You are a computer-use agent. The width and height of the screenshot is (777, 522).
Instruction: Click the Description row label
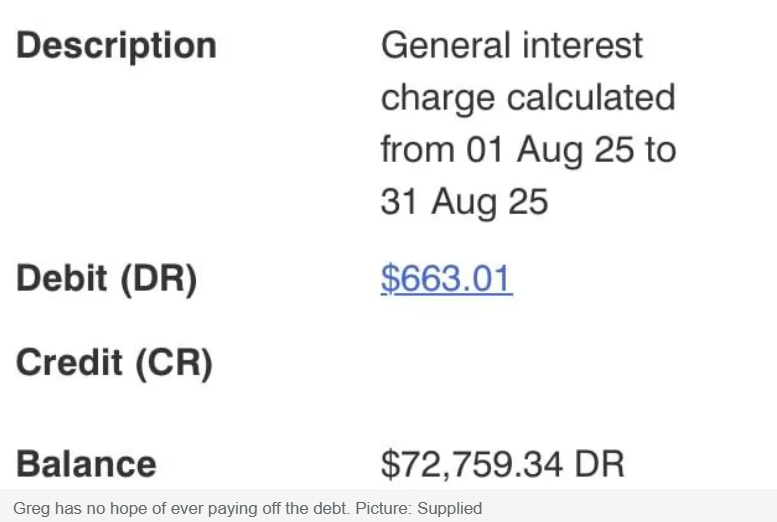click(116, 46)
